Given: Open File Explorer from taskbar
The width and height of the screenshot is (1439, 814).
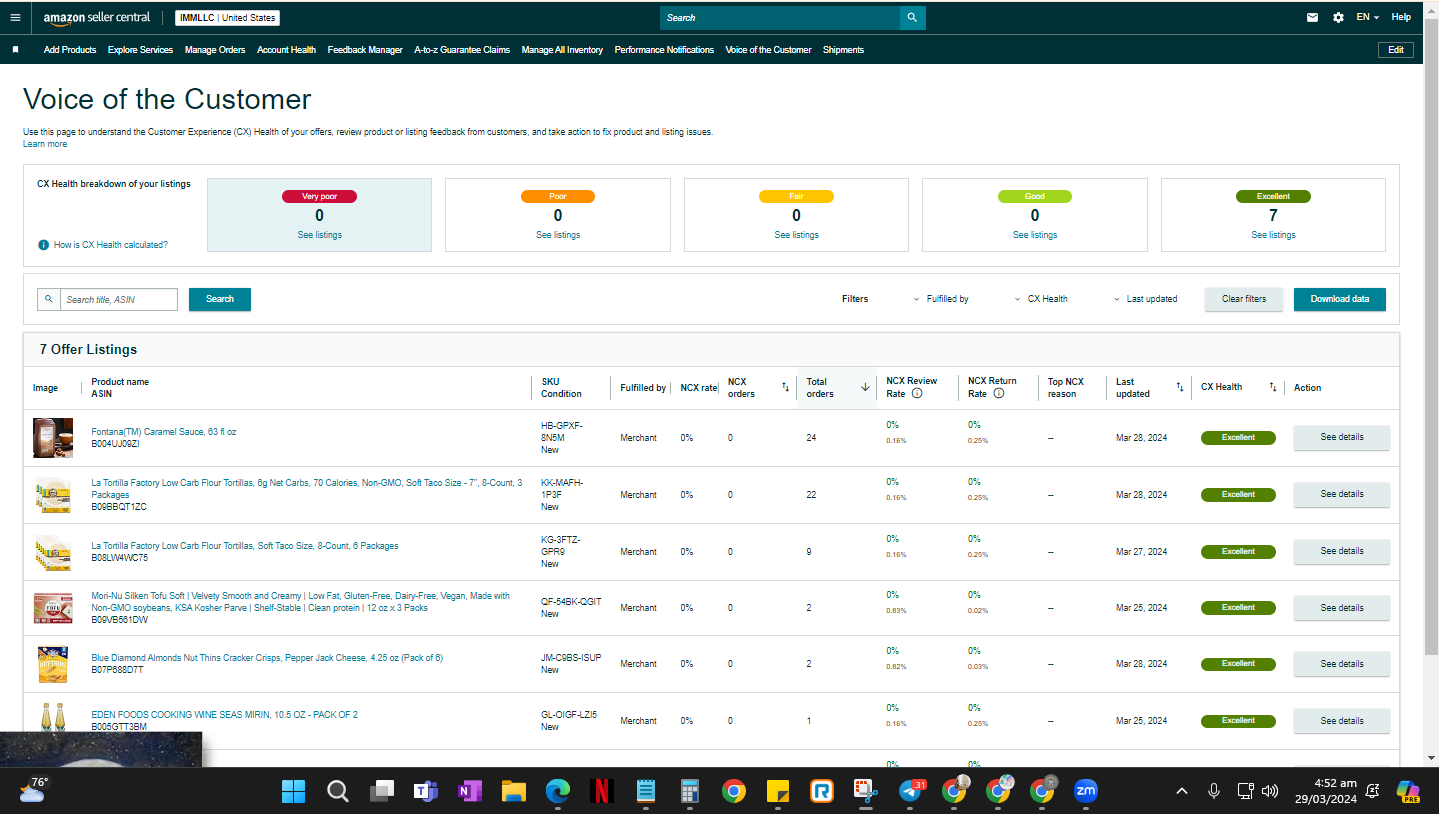Looking at the screenshot, I should (514, 791).
